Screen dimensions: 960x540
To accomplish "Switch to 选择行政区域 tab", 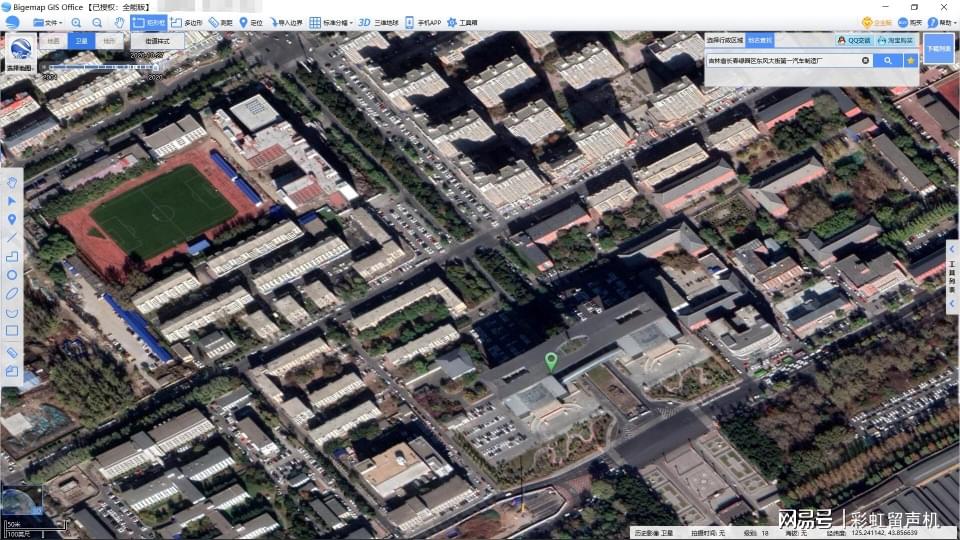I will coord(725,41).
